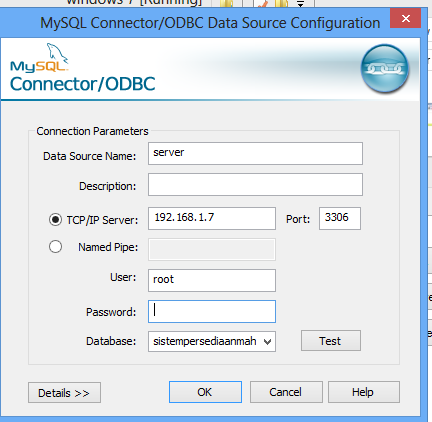Click the User field containing root
The image size is (432, 422).
pyautogui.click(x=212, y=280)
